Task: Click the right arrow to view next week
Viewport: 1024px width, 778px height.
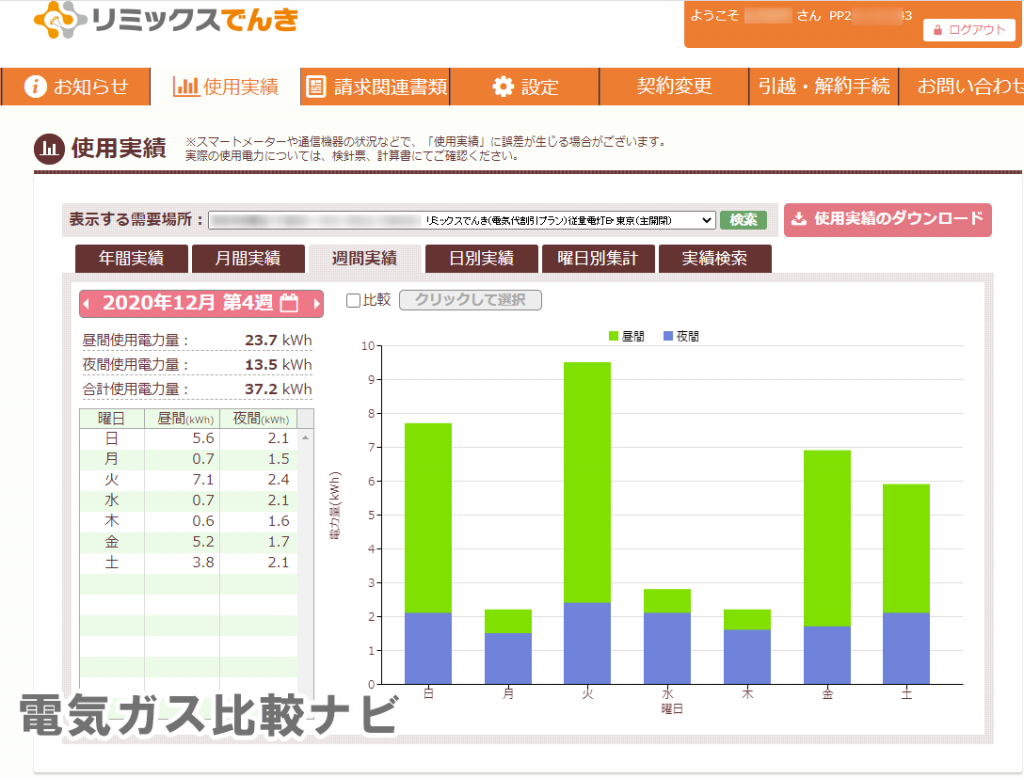Action: [x=314, y=303]
